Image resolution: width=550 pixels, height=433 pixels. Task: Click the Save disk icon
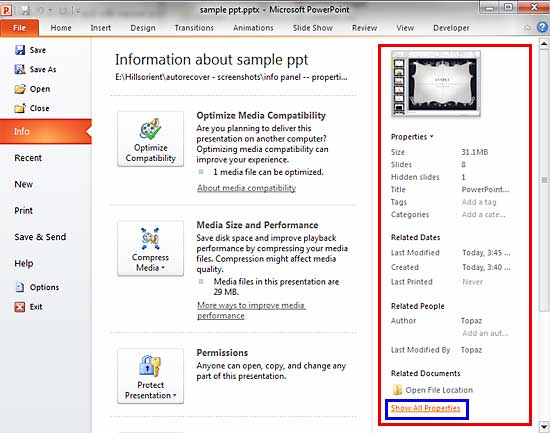tap(20, 50)
